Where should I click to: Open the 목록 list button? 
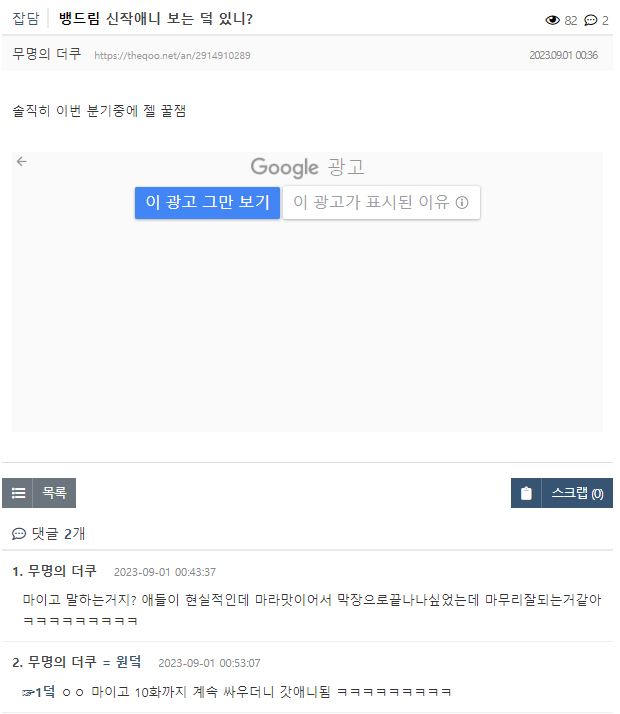coord(54,493)
